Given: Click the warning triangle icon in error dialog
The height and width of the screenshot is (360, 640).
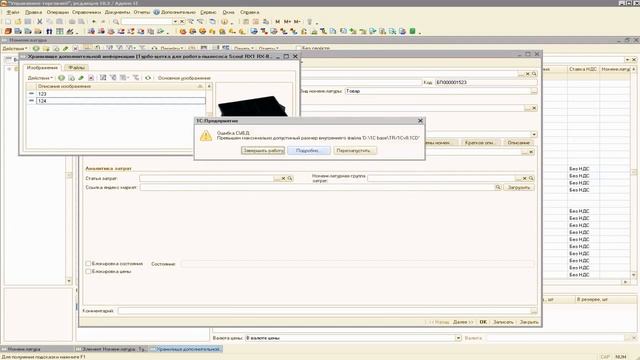Looking at the screenshot, I should click(x=206, y=136).
